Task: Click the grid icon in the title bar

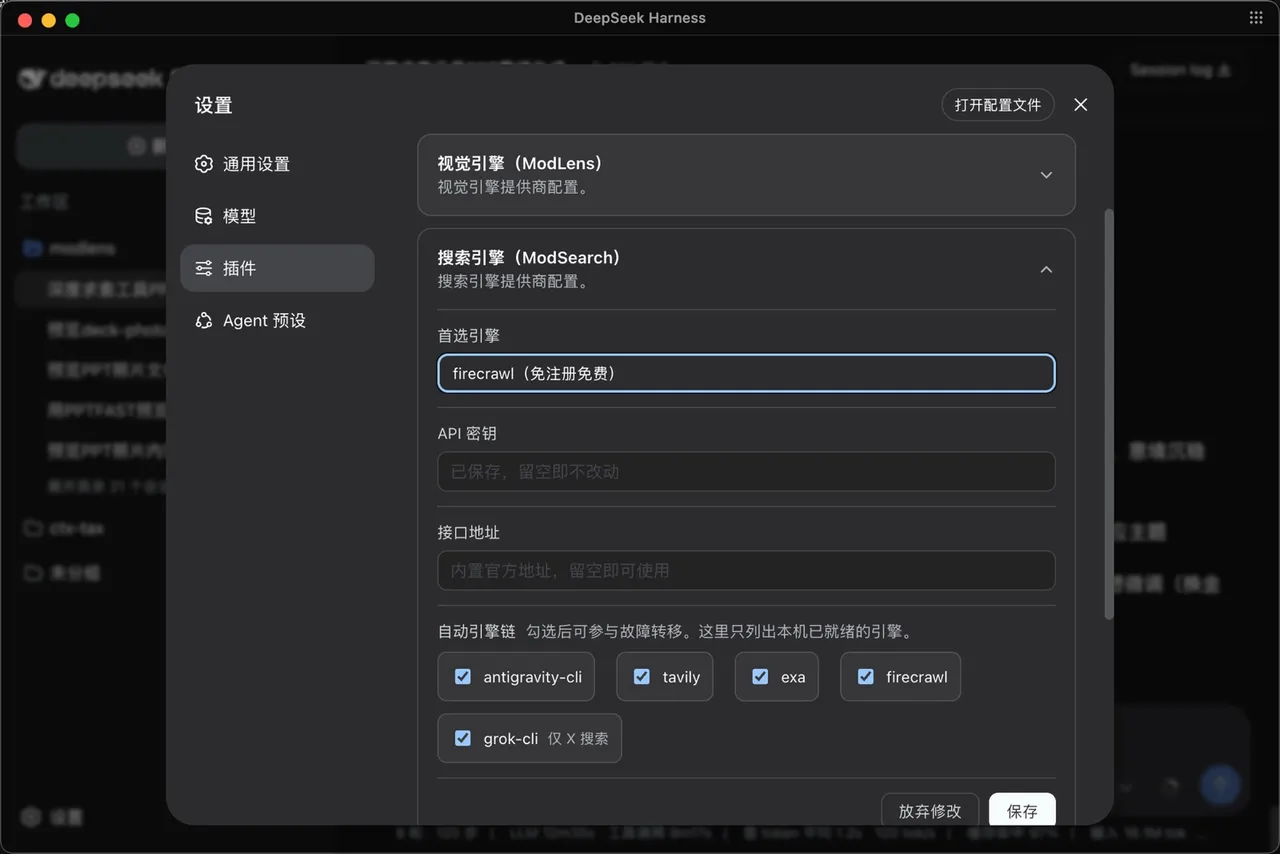Action: pyautogui.click(x=1256, y=18)
